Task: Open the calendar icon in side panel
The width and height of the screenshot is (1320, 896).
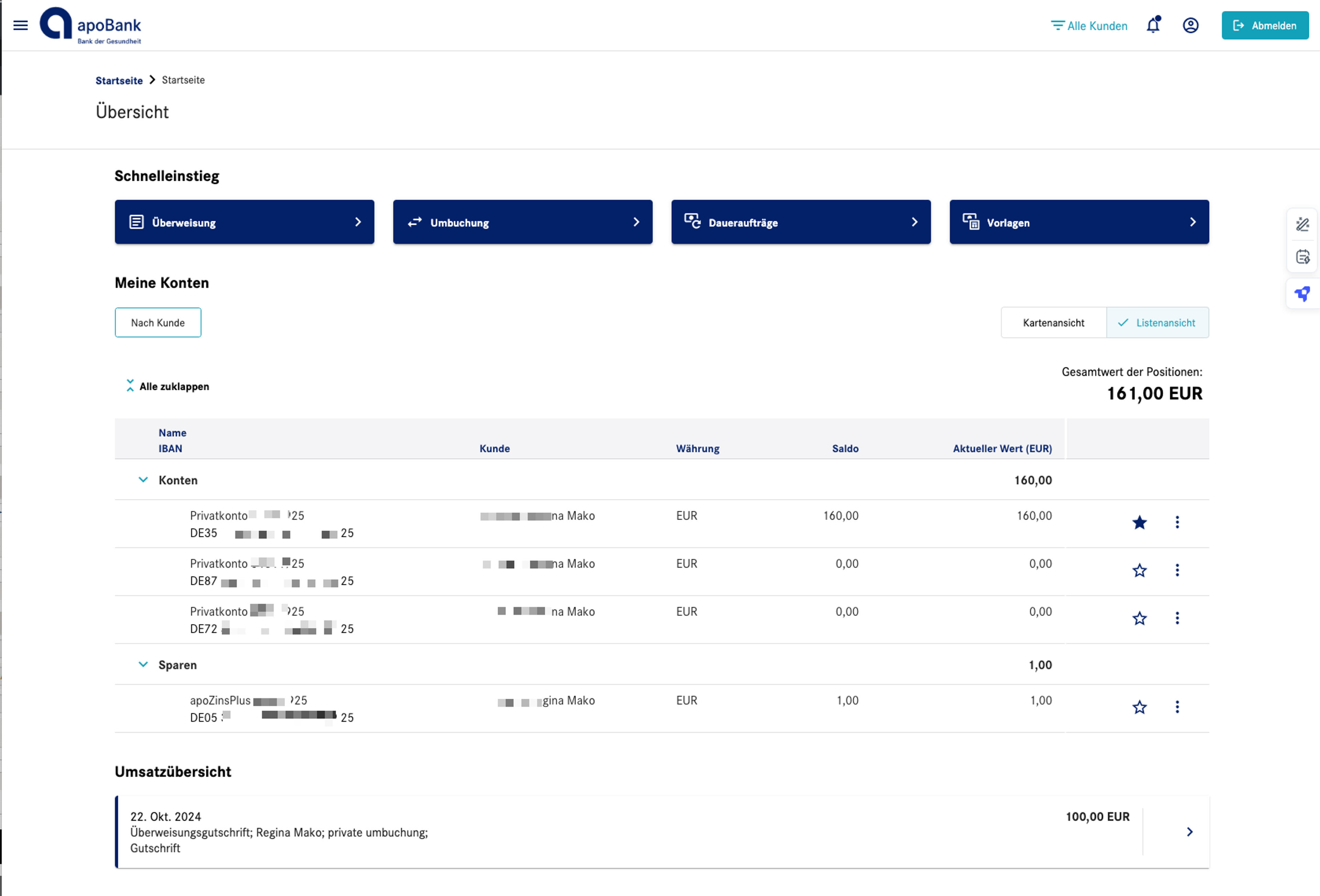Action: coord(1302,257)
